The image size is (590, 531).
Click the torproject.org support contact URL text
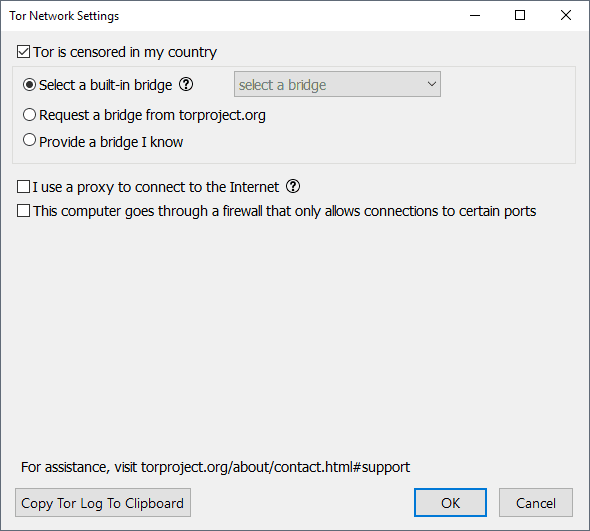click(275, 467)
